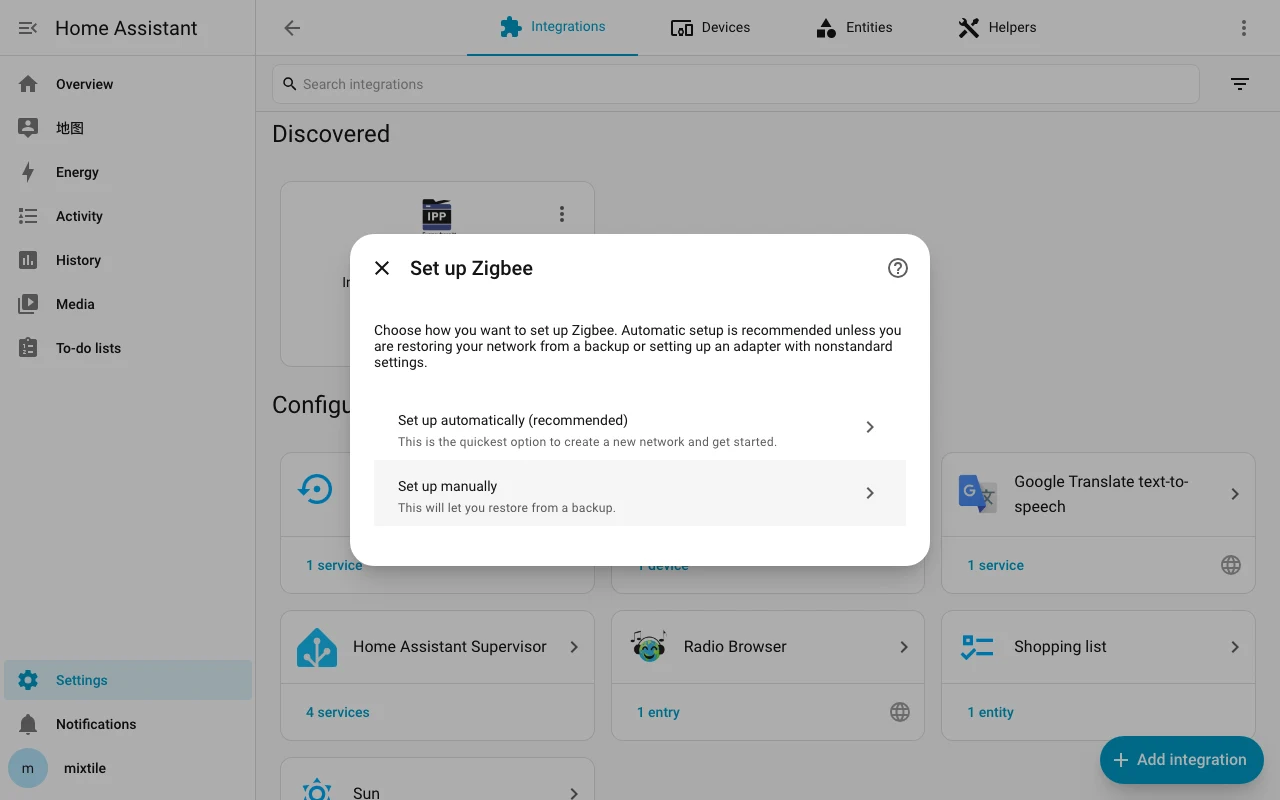Screen dimensions: 1280x800
Task: Click the Google Translate logo icon
Action: pyautogui.click(x=978, y=494)
